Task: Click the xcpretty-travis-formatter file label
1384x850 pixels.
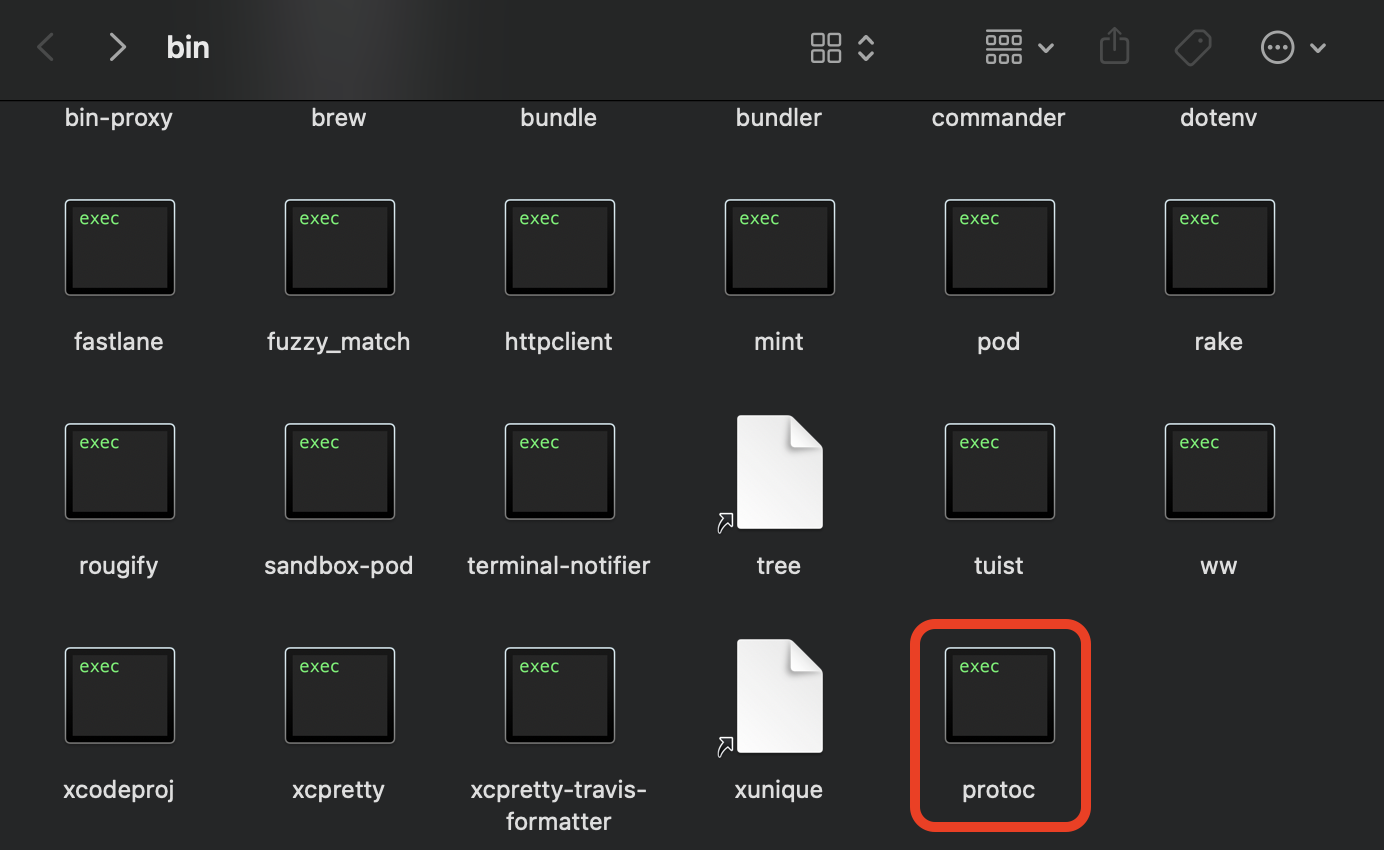Action: (559, 806)
